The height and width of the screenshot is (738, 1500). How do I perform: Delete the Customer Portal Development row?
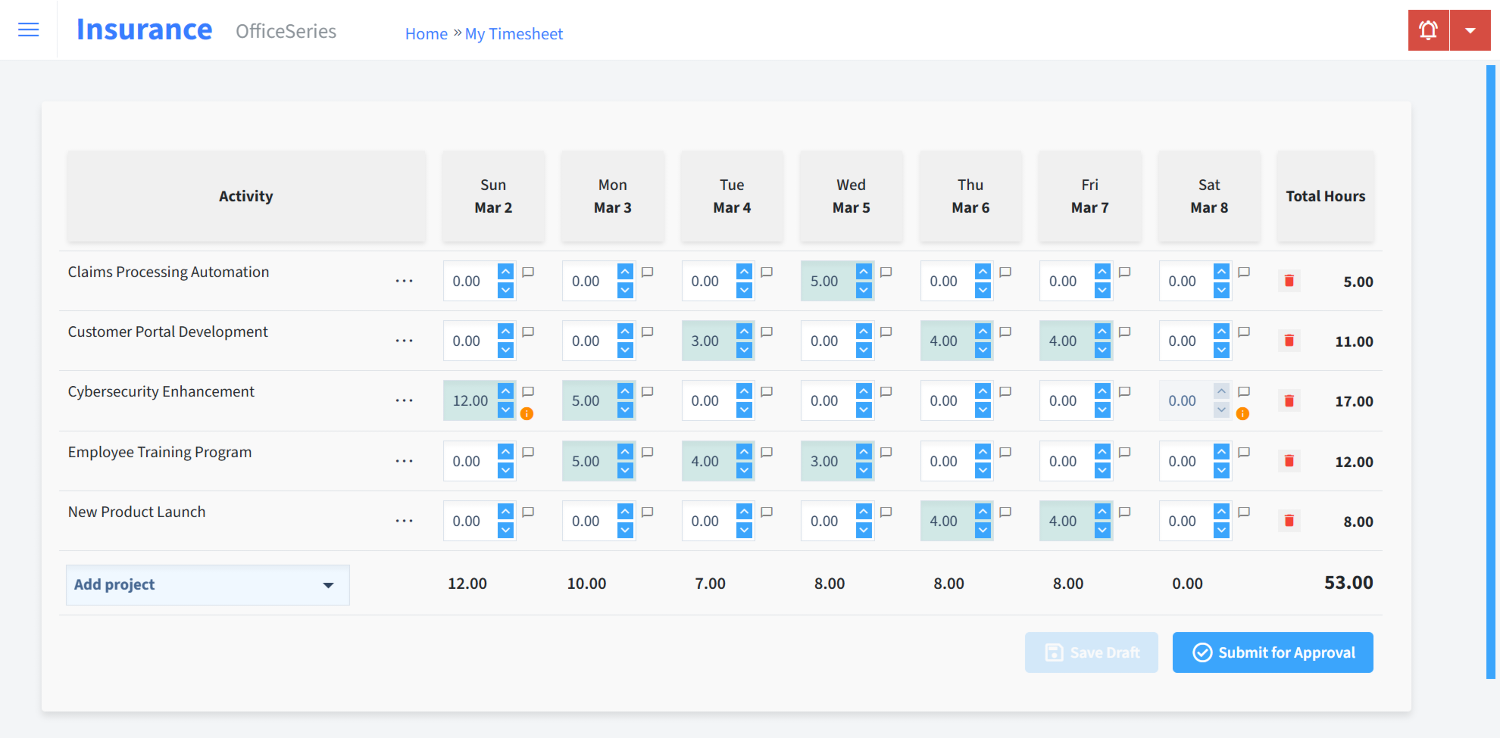(1289, 341)
